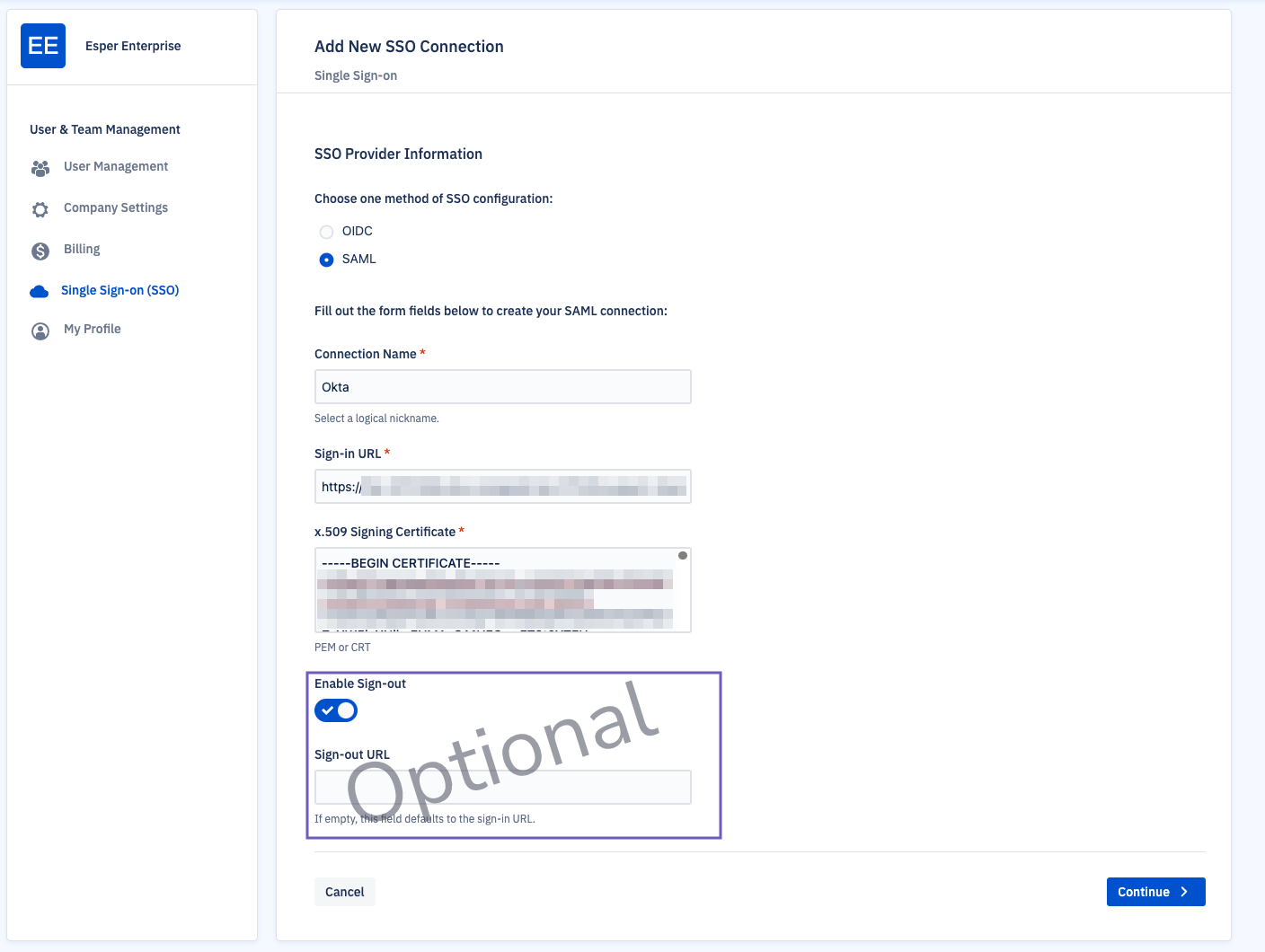Click the arrow icon inside the Continue button
Image resolution: width=1265 pixels, height=952 pixels.
pos(1182,892)
